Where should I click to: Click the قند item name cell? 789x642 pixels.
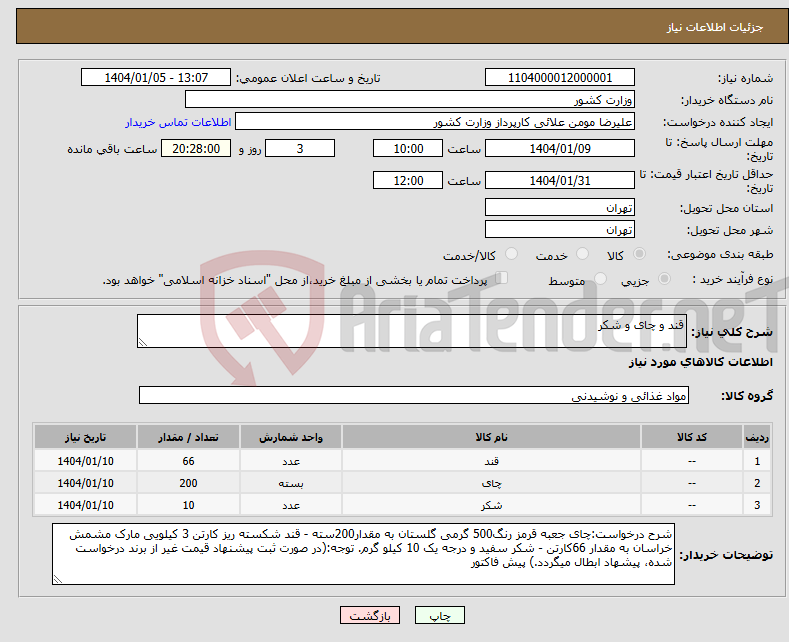click(491, 461)
